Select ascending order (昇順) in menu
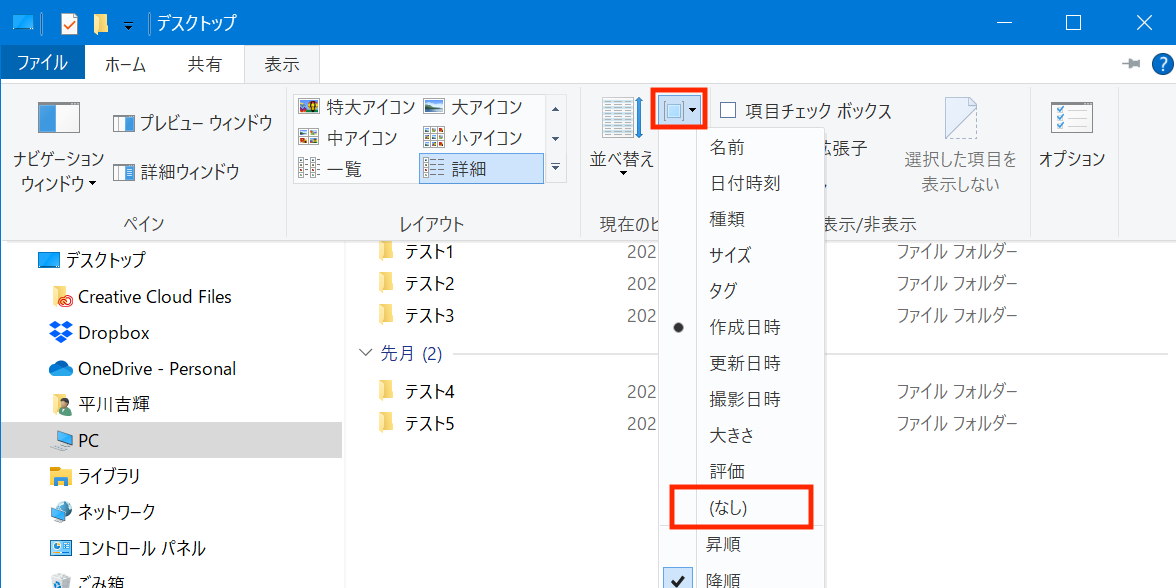This screenshot has width=1176, height=588. (x=723, y=544)
